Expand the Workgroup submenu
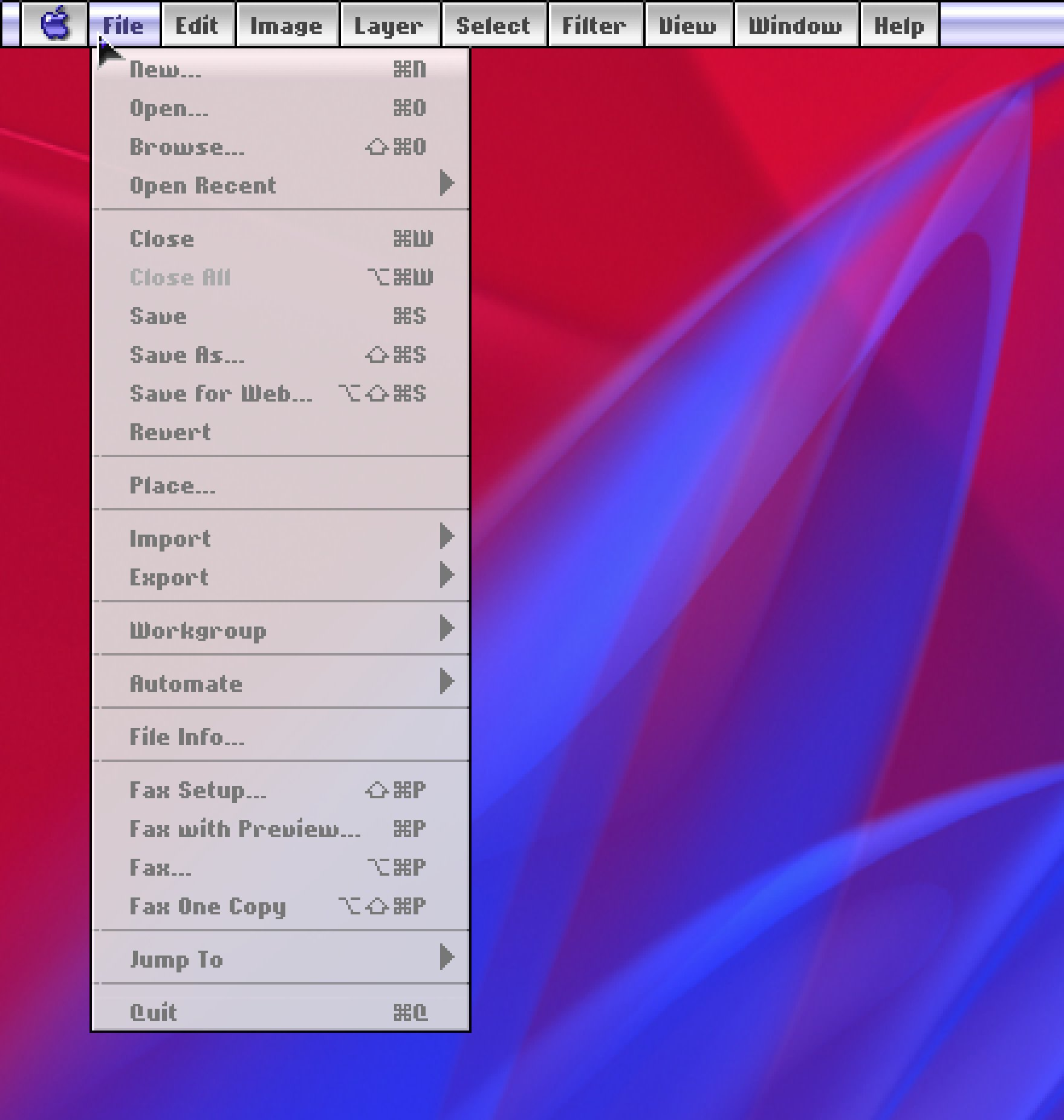 pyautogui.click(x=281, y=630)
